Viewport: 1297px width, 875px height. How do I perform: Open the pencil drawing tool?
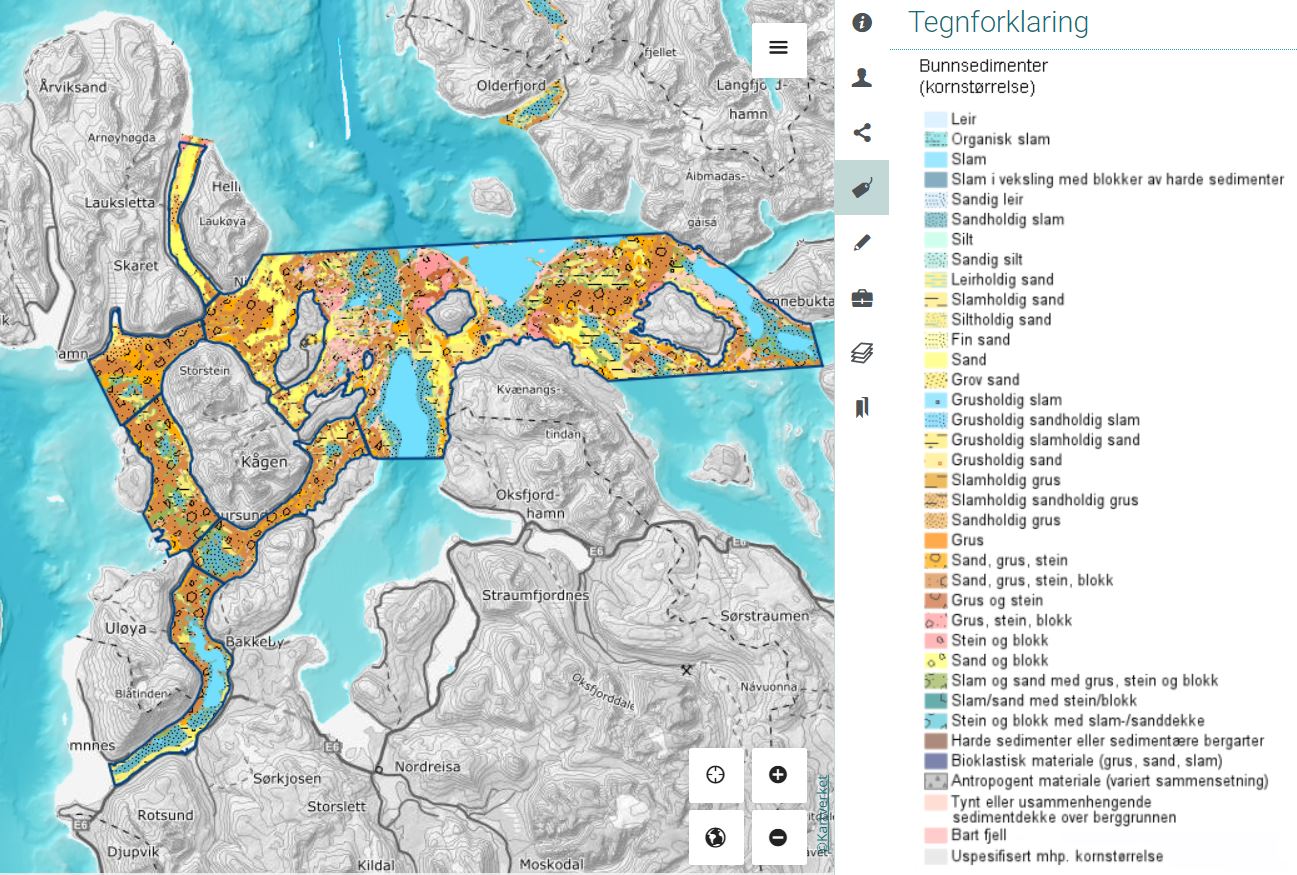[861, 243]
